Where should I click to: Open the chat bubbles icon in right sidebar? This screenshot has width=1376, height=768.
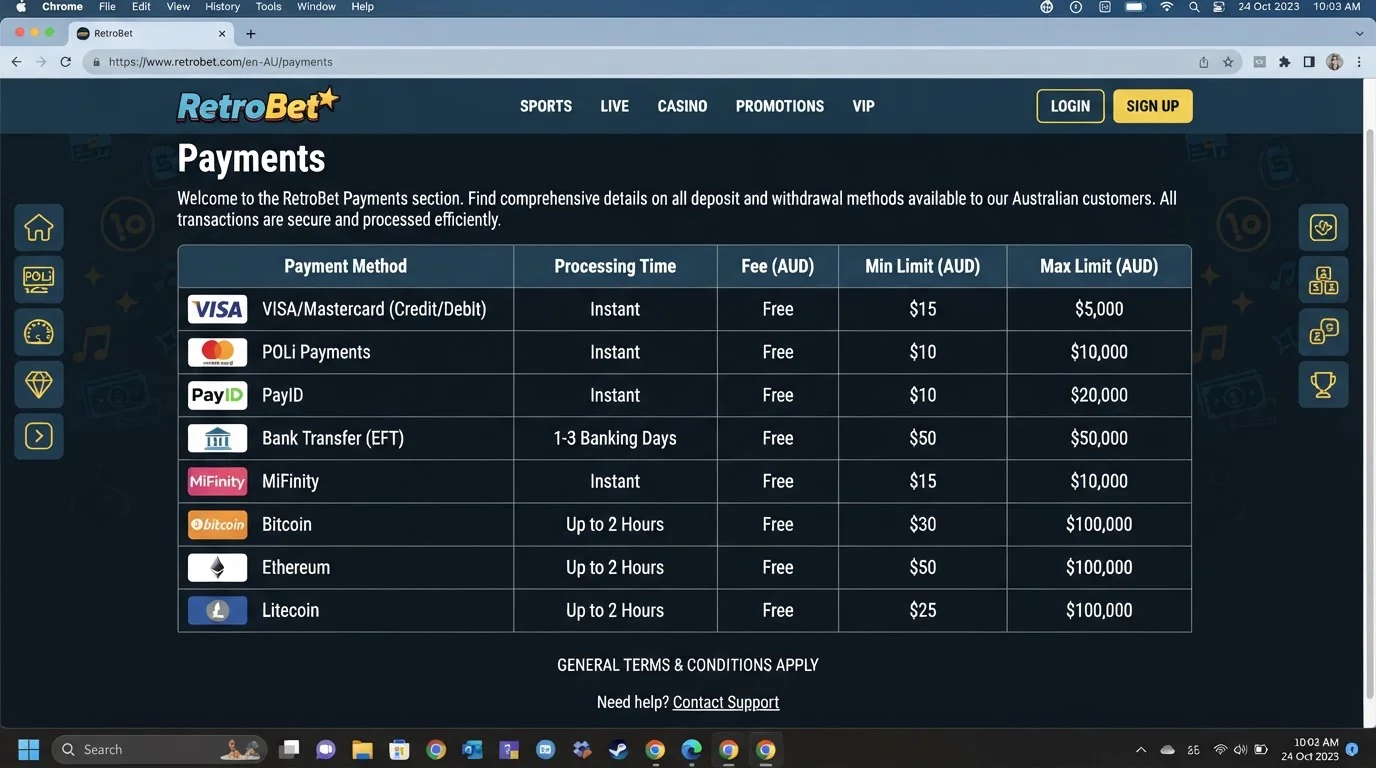click(1323, 332)
